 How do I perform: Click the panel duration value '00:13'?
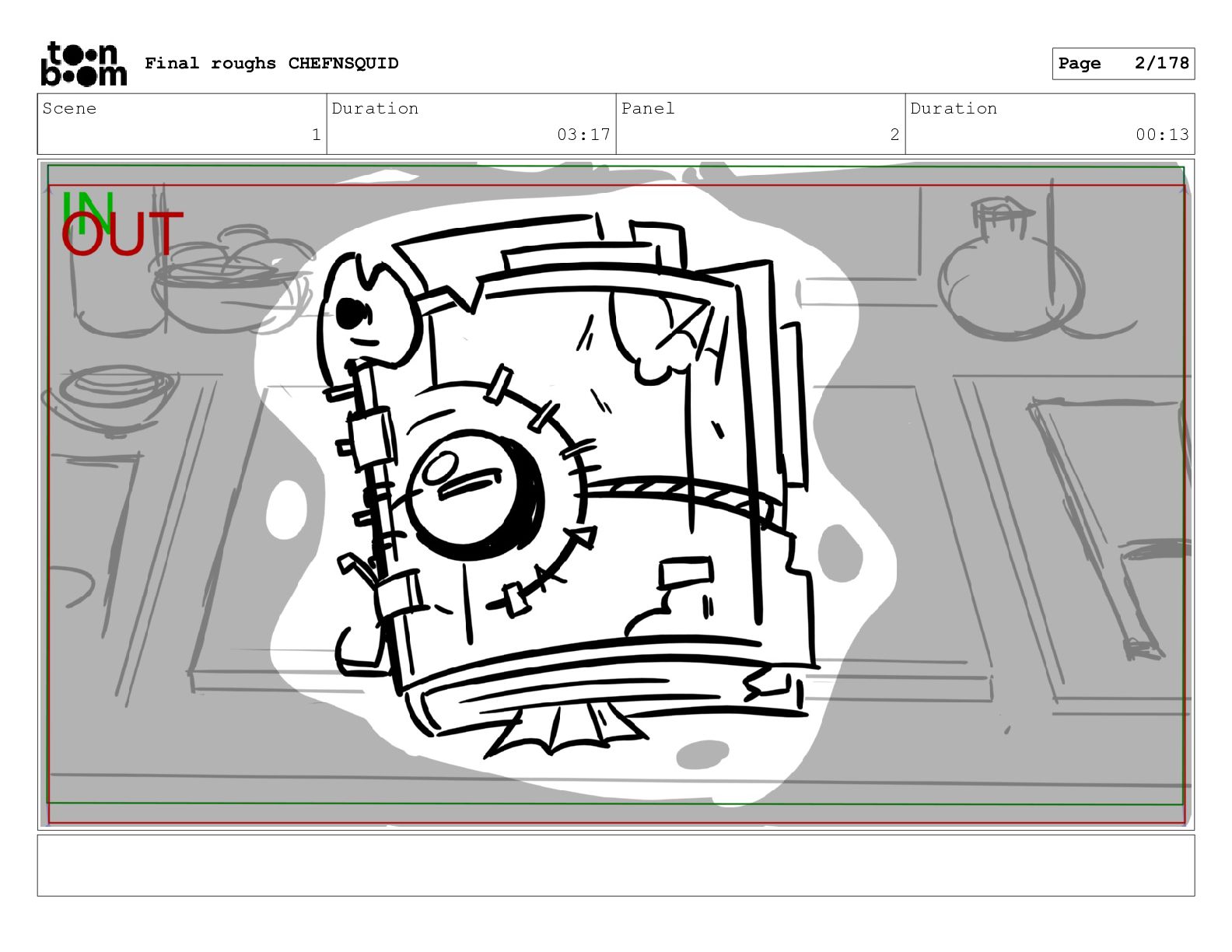pos(1162,135)
